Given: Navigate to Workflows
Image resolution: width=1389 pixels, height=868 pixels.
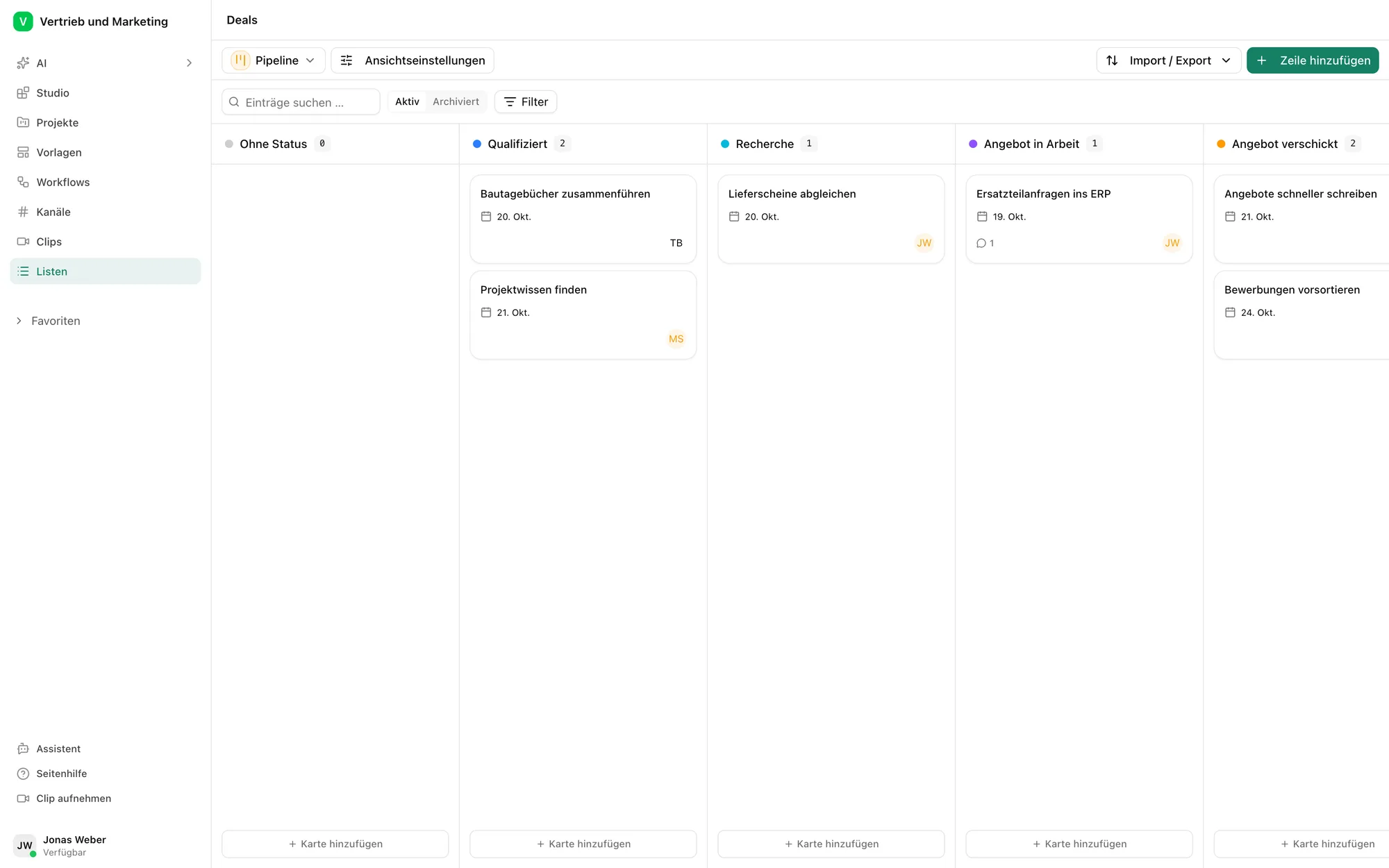Looking at the screenshot, I should click(106, 183).
